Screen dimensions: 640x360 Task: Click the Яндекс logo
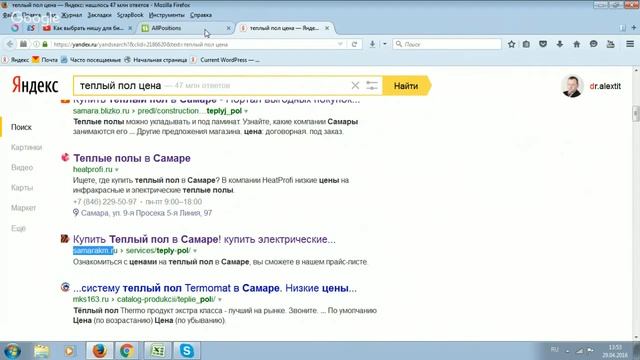(x=35, y=85)
